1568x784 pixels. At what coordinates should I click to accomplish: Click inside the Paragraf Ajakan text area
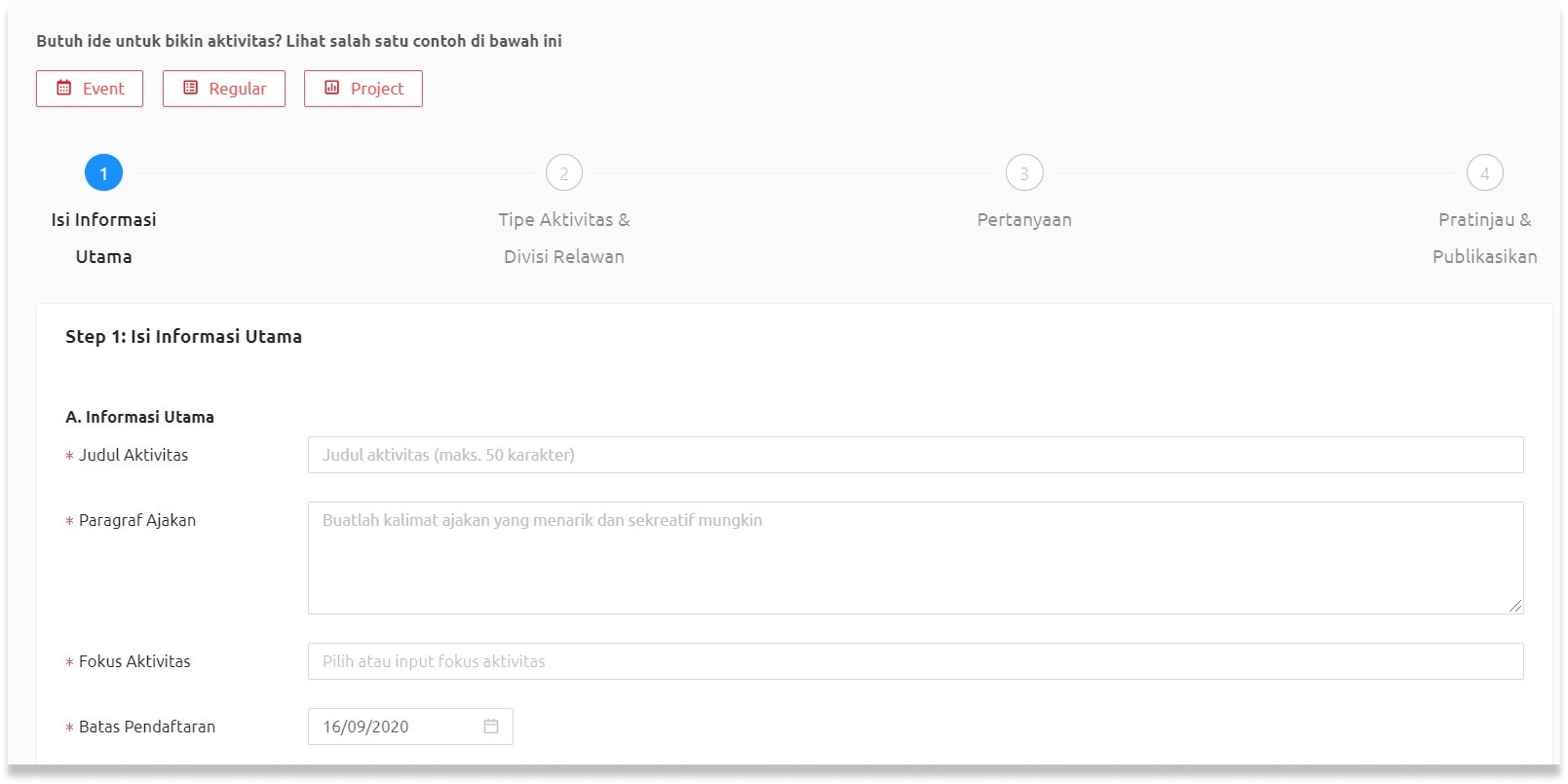(x=915, y=558)
